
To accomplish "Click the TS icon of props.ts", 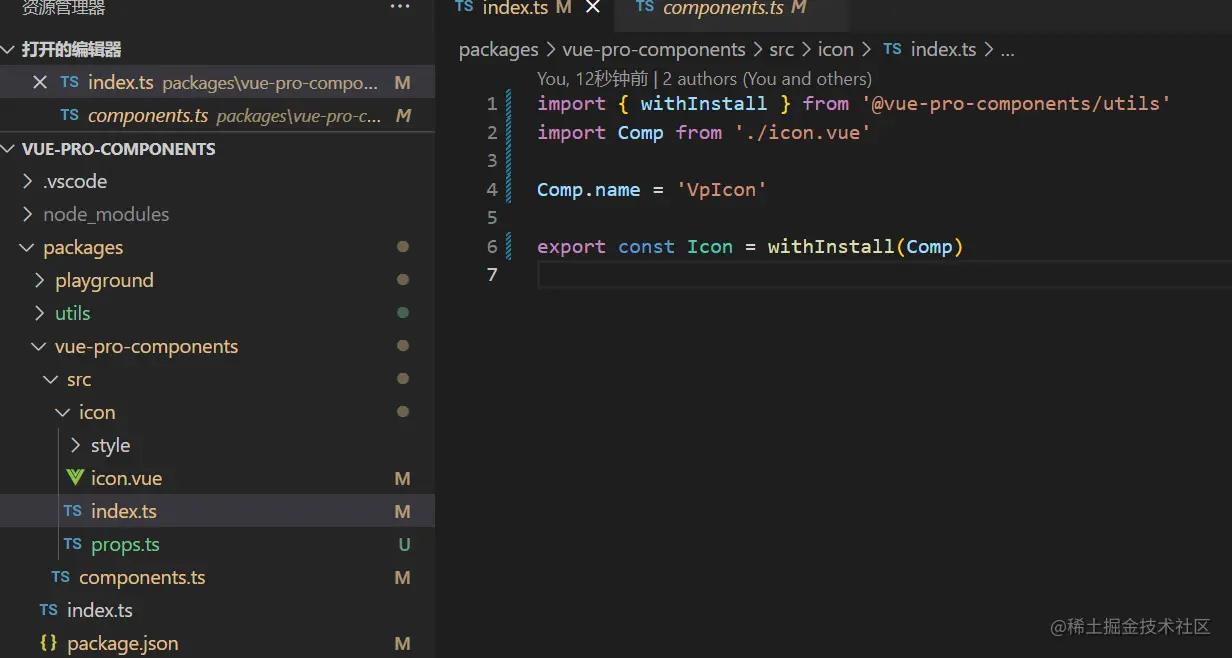I will pyautogui.click(x=73, y=544).
